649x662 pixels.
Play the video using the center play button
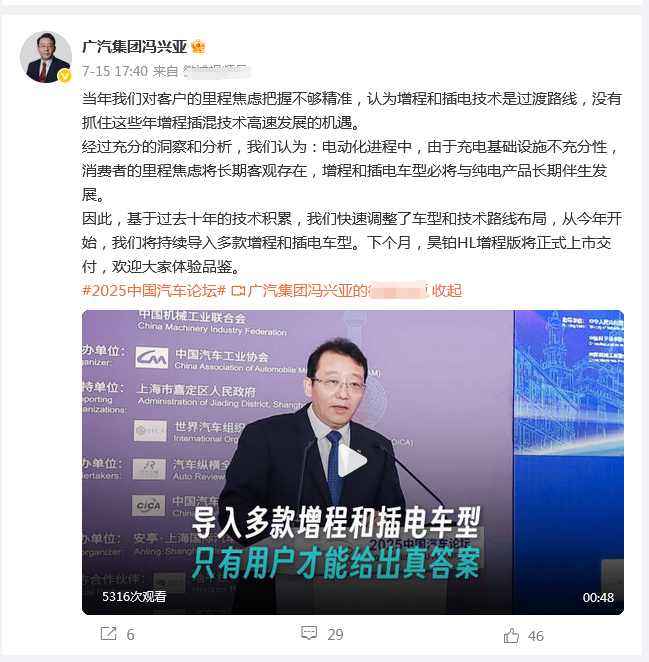coord(353,461)
